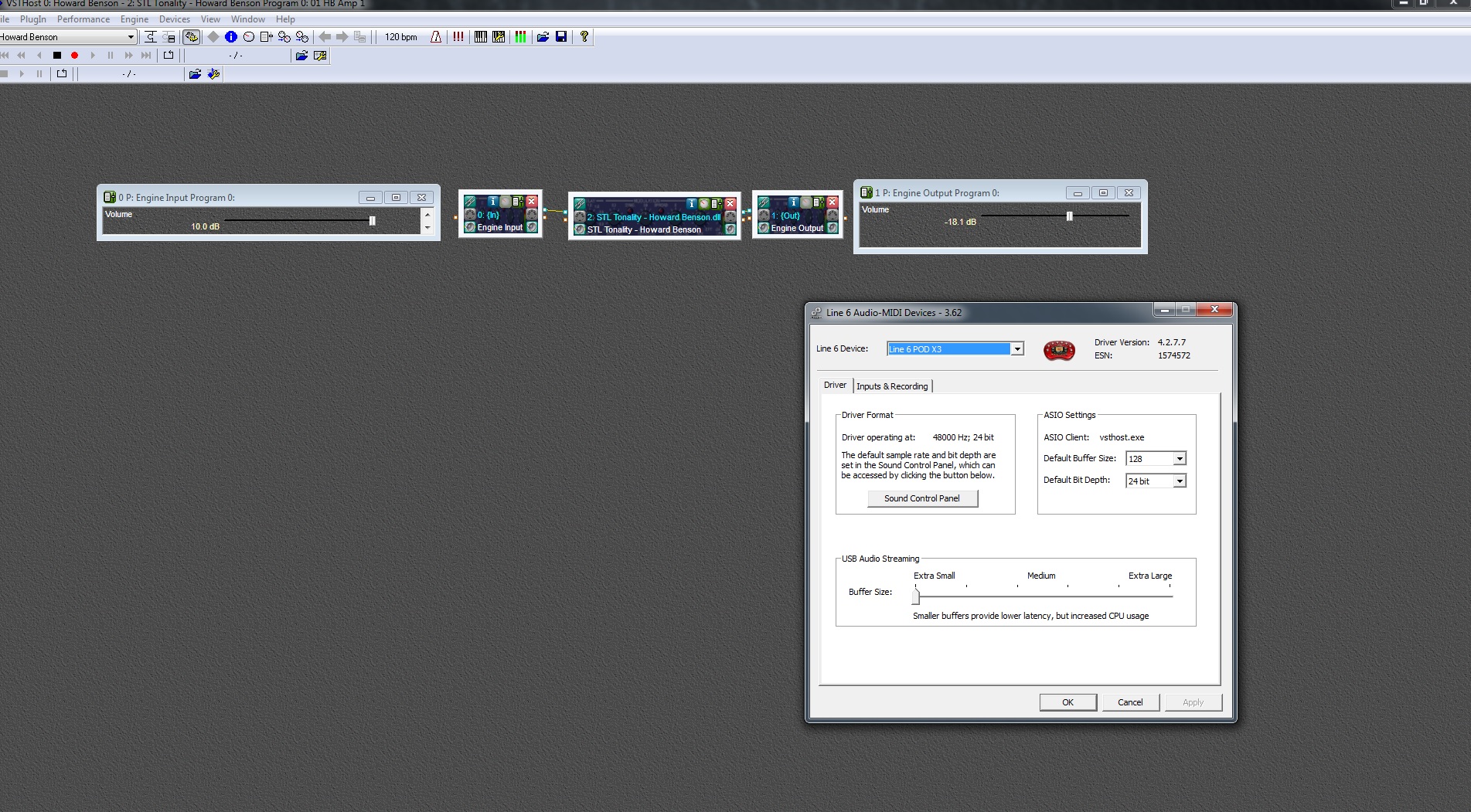Screen dimensions: 1471x812
Task: Expand the Line 6 Device dropdown
Action: pos(1018,349)
